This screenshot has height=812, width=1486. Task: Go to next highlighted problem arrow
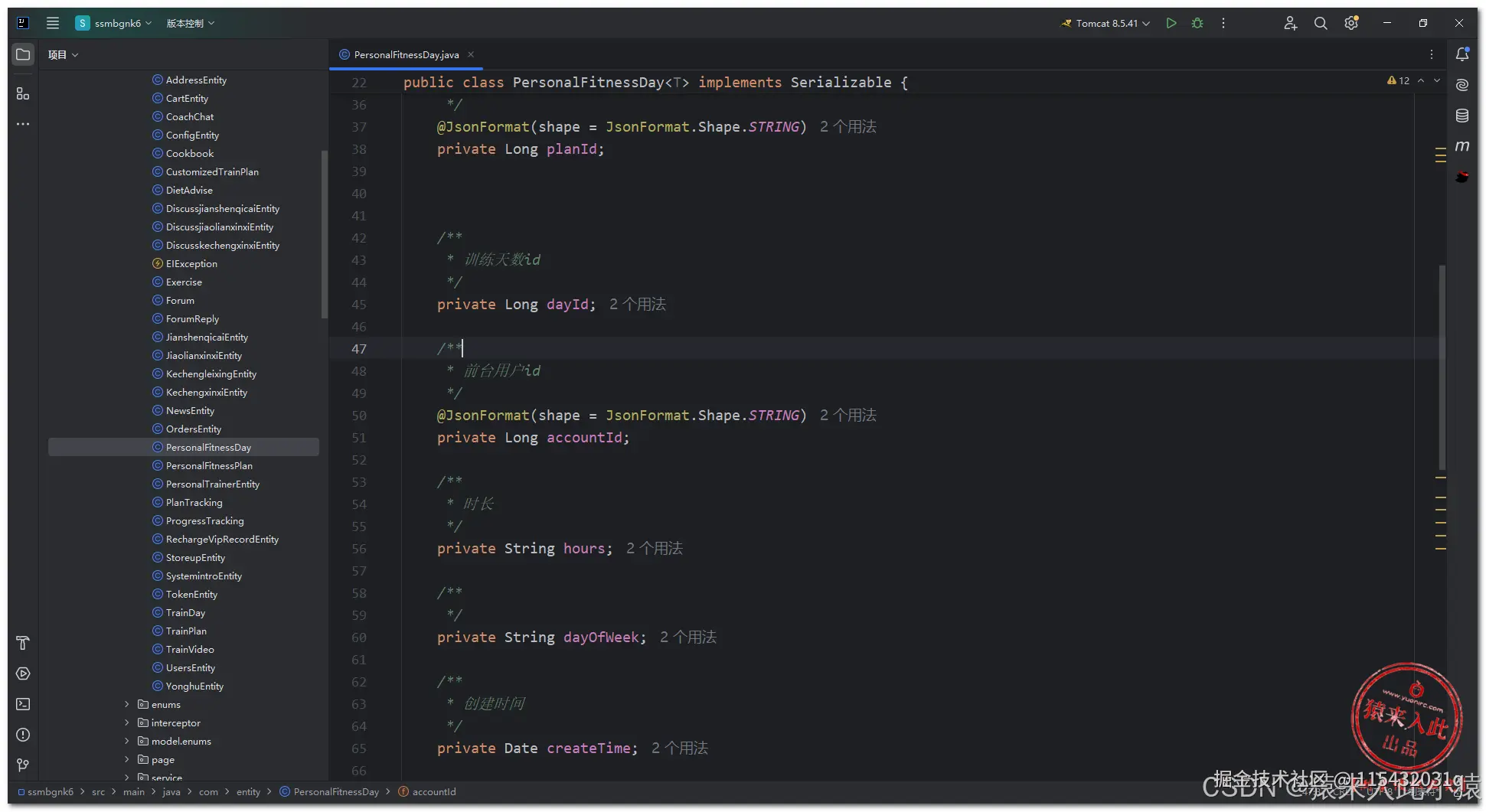click(1437, 80)
